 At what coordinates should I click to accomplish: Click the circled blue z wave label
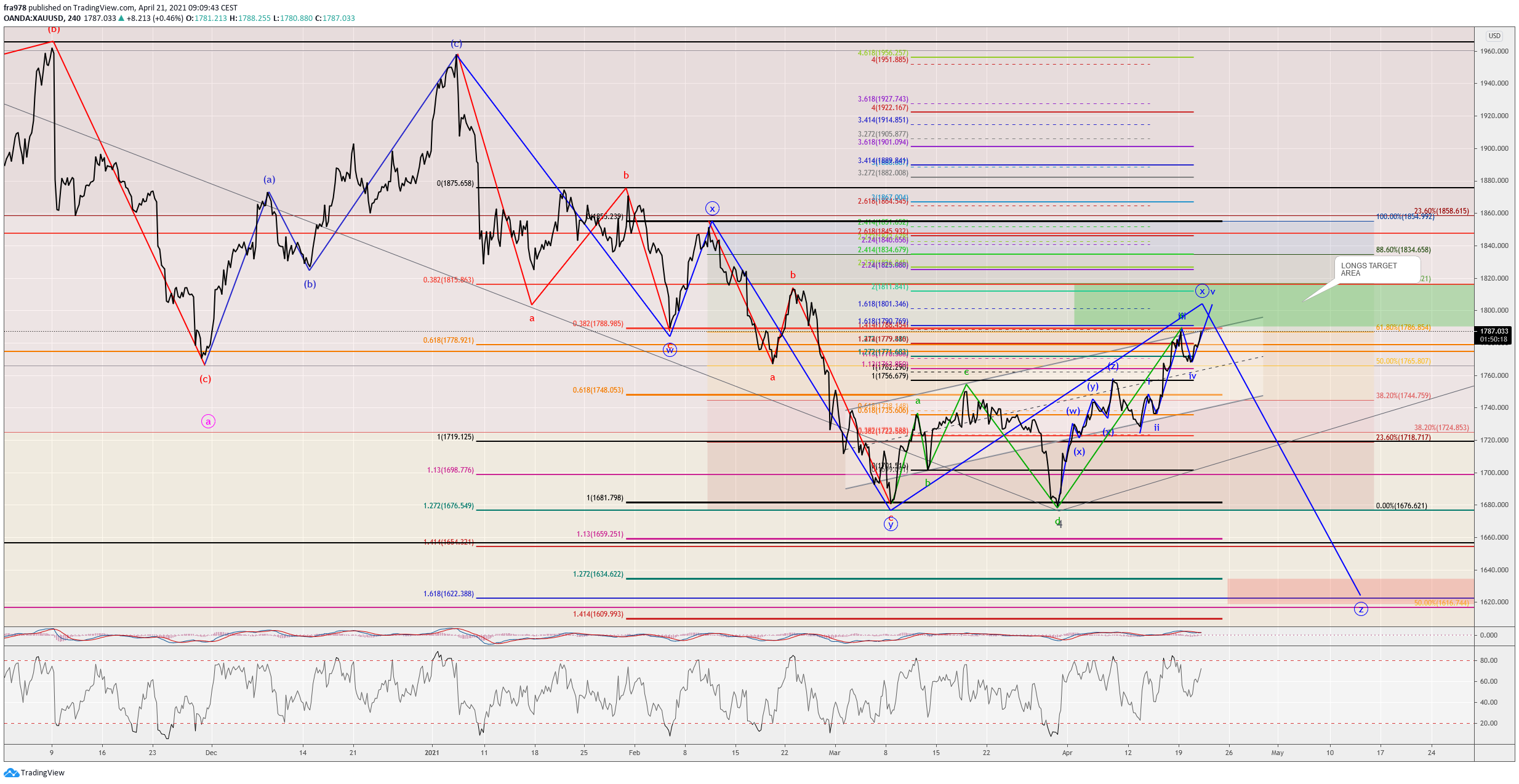pyautogui.click(x=1361, y=609)
